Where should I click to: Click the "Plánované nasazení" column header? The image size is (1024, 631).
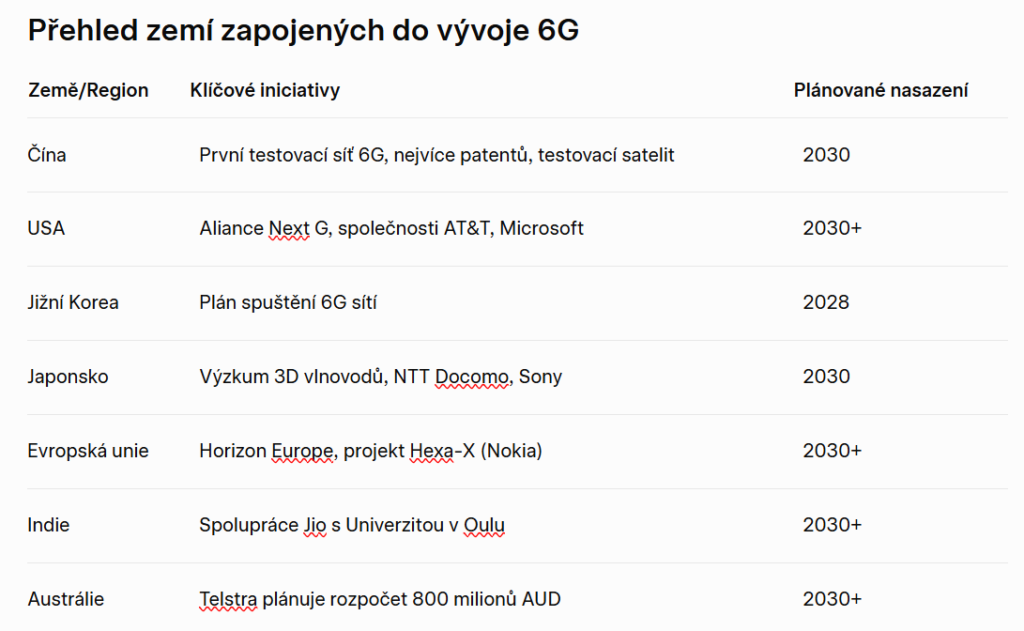coord(880,90)
